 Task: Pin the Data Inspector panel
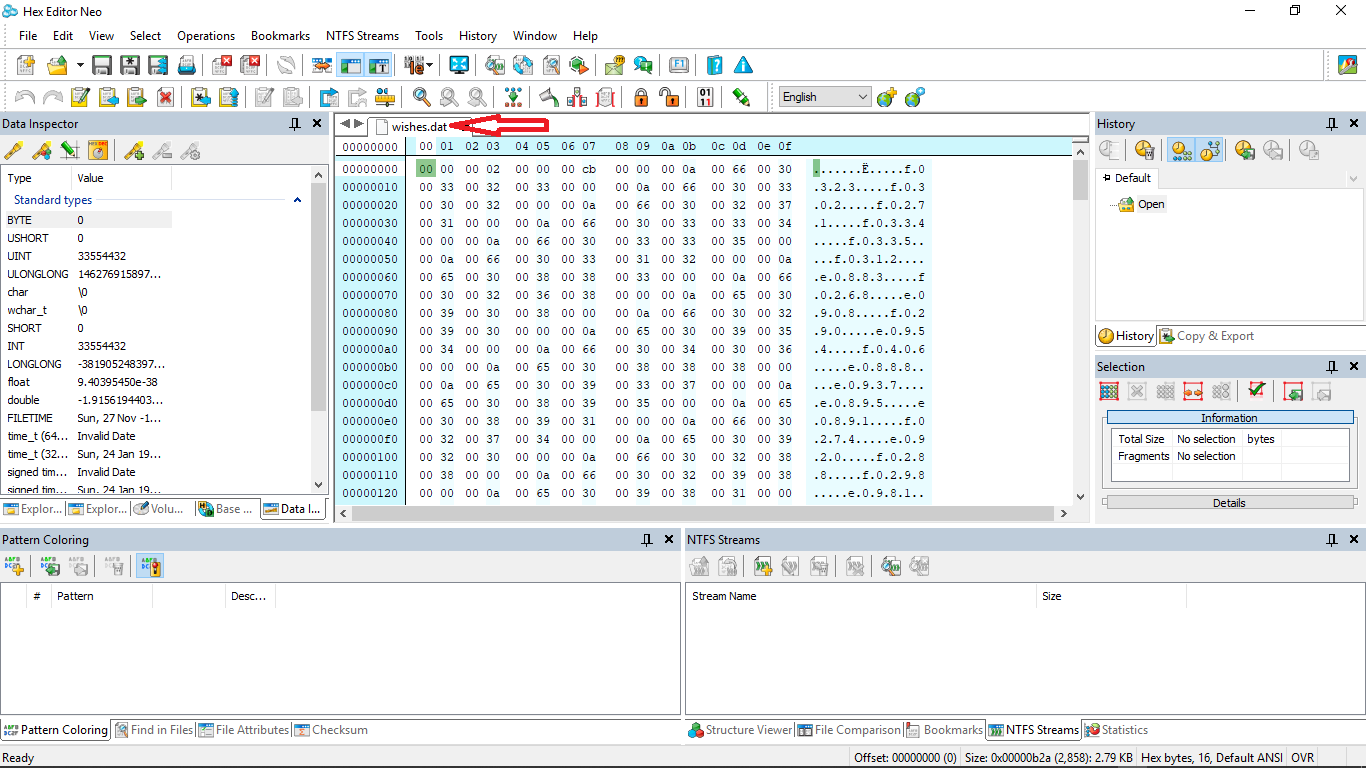(295, 123)
